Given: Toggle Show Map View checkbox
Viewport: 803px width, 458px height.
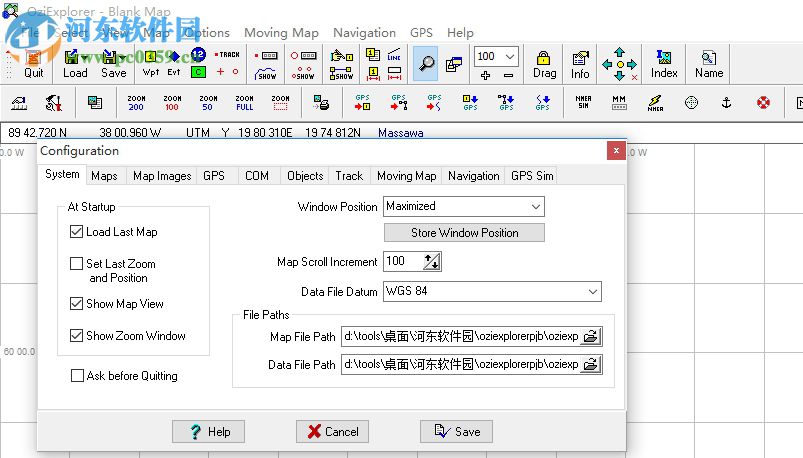Looking at the screenshot, I should (76, 303).
